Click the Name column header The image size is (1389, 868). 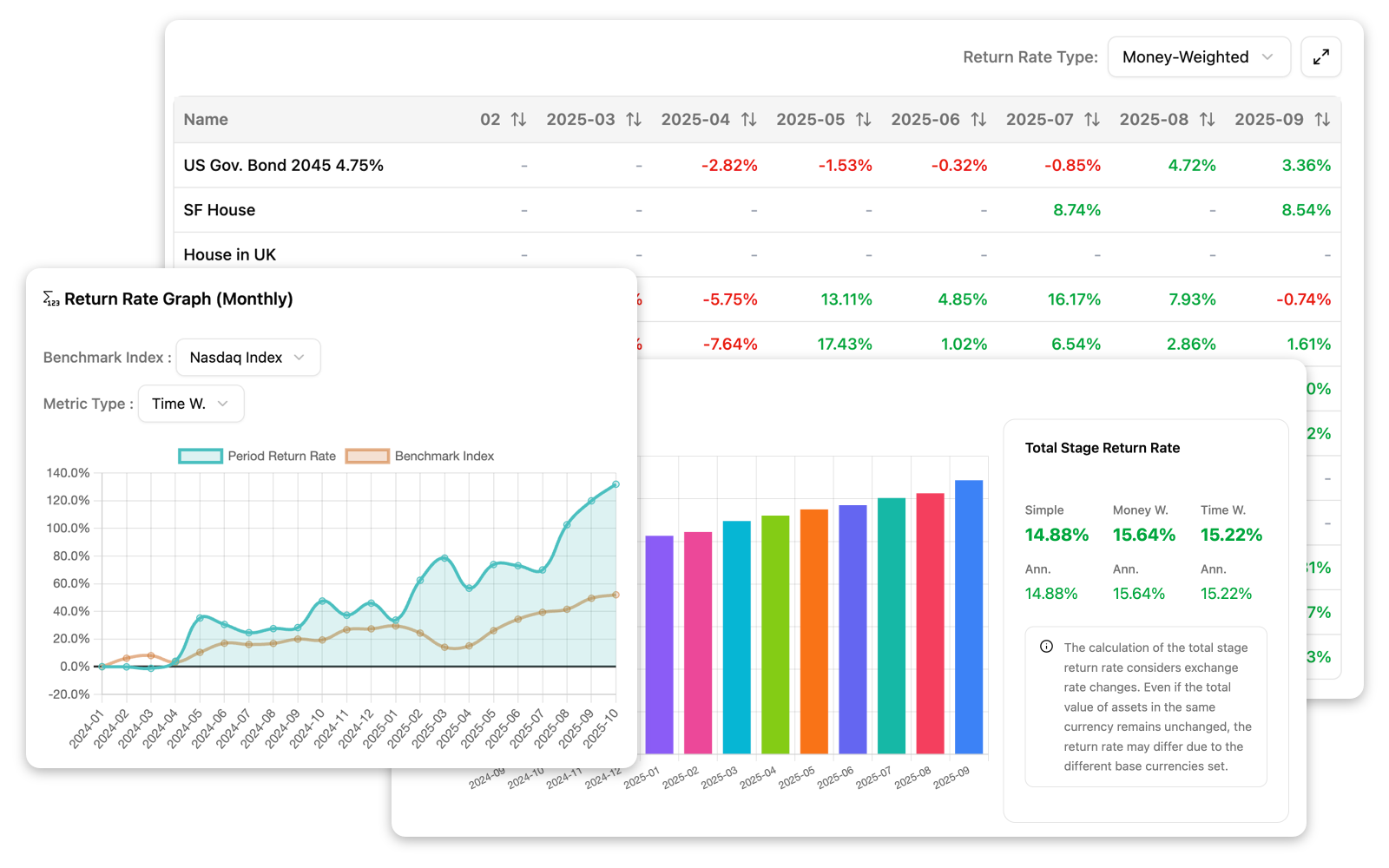pyautogui.click(x=206, y=120)
